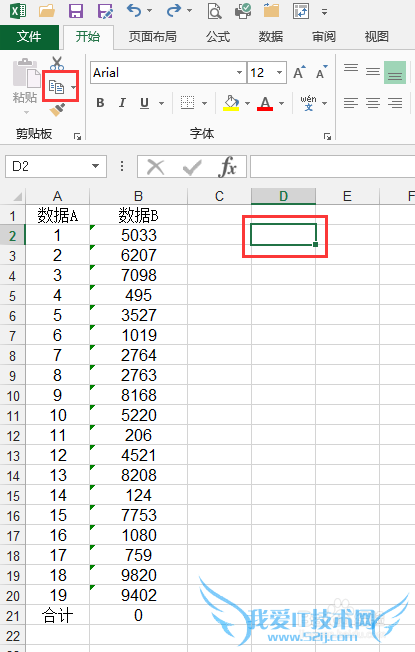Confirm entry with the check mark

tap(192, 167)
